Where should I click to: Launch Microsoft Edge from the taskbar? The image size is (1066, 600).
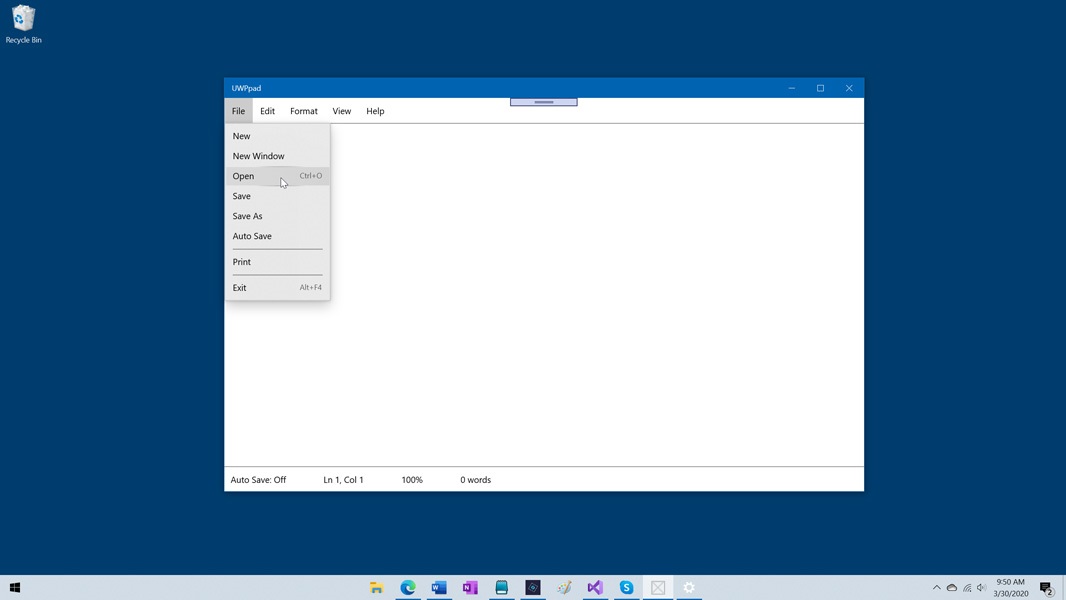408,588
